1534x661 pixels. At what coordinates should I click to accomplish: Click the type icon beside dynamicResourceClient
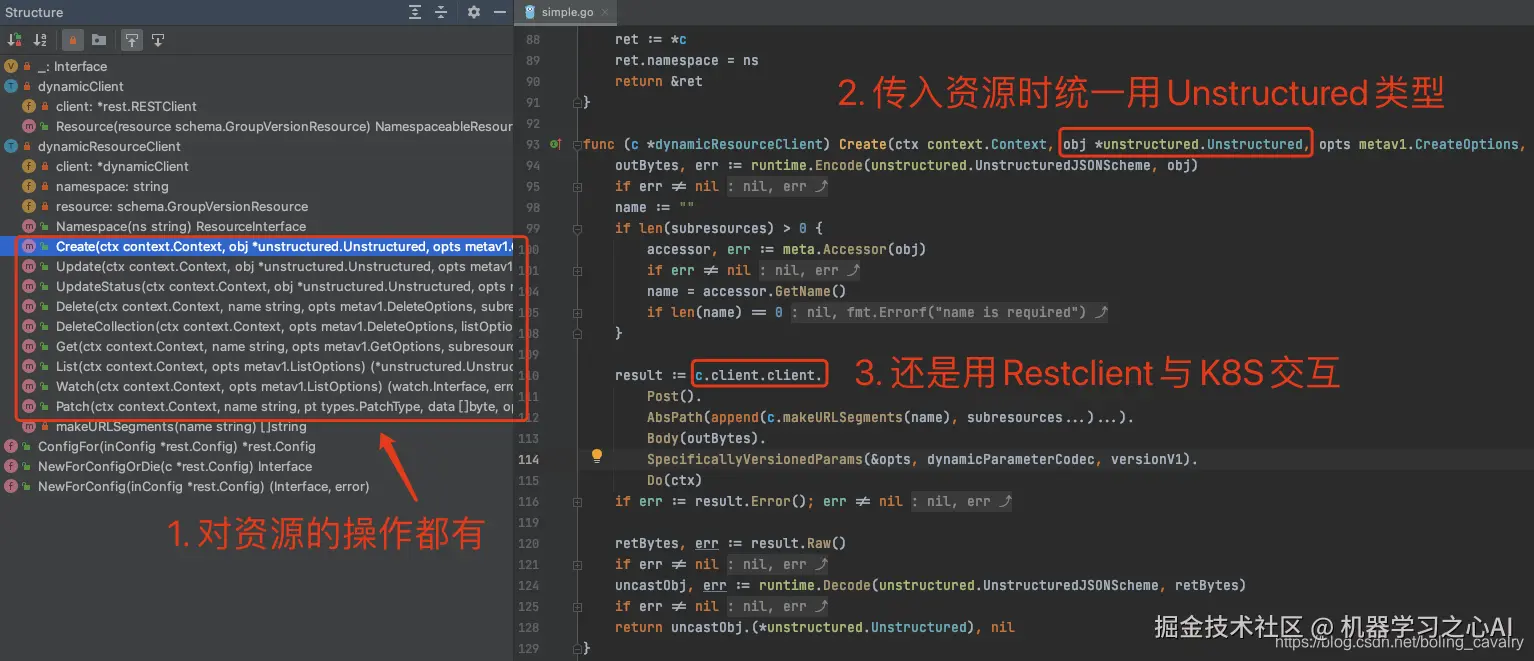tap(11, 146)
